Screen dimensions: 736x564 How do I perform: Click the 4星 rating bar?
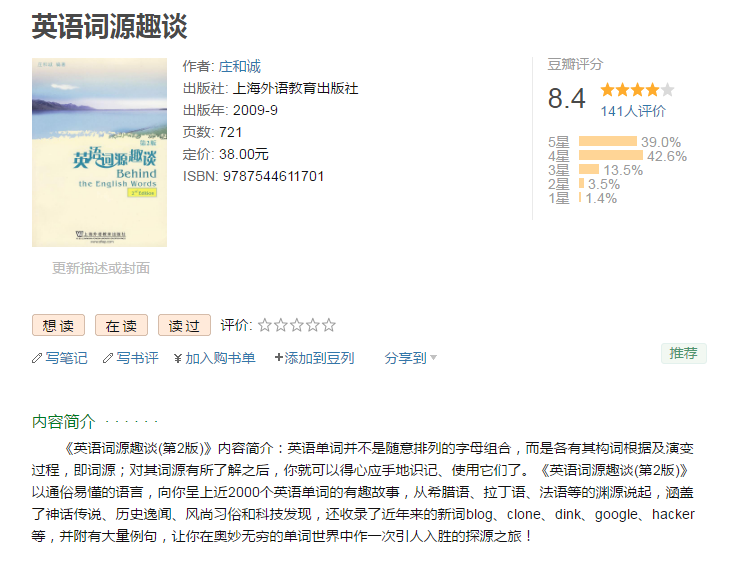coord(611,155)
